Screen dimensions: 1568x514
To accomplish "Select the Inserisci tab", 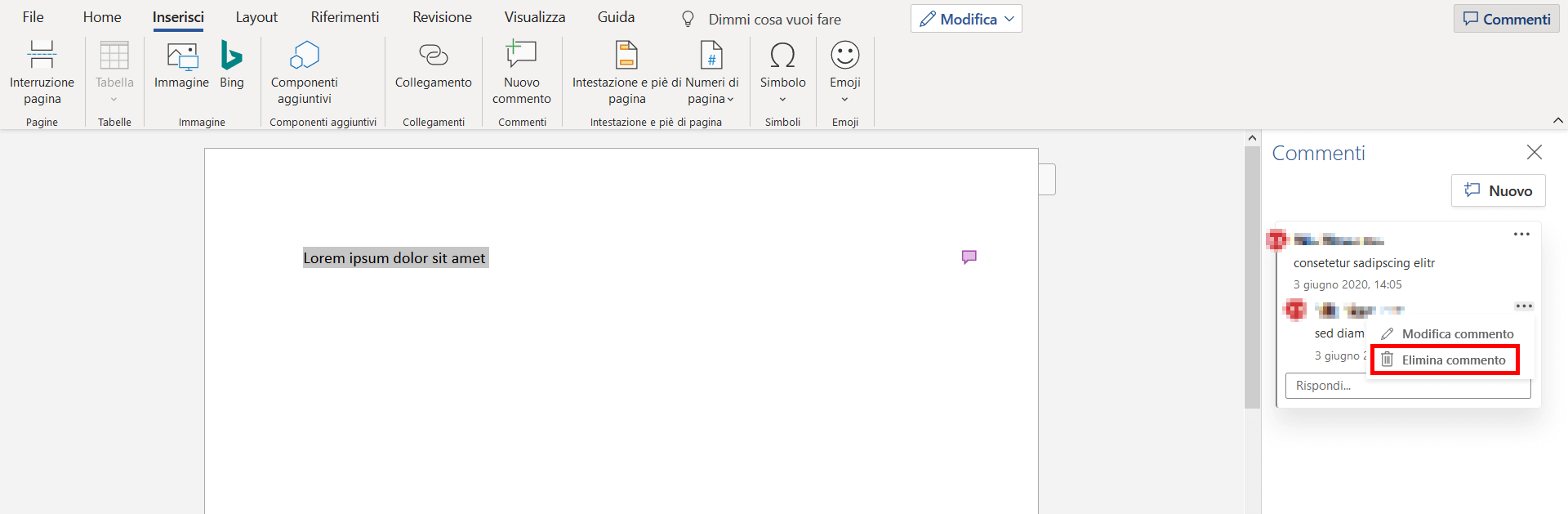I will pos(178,17).
